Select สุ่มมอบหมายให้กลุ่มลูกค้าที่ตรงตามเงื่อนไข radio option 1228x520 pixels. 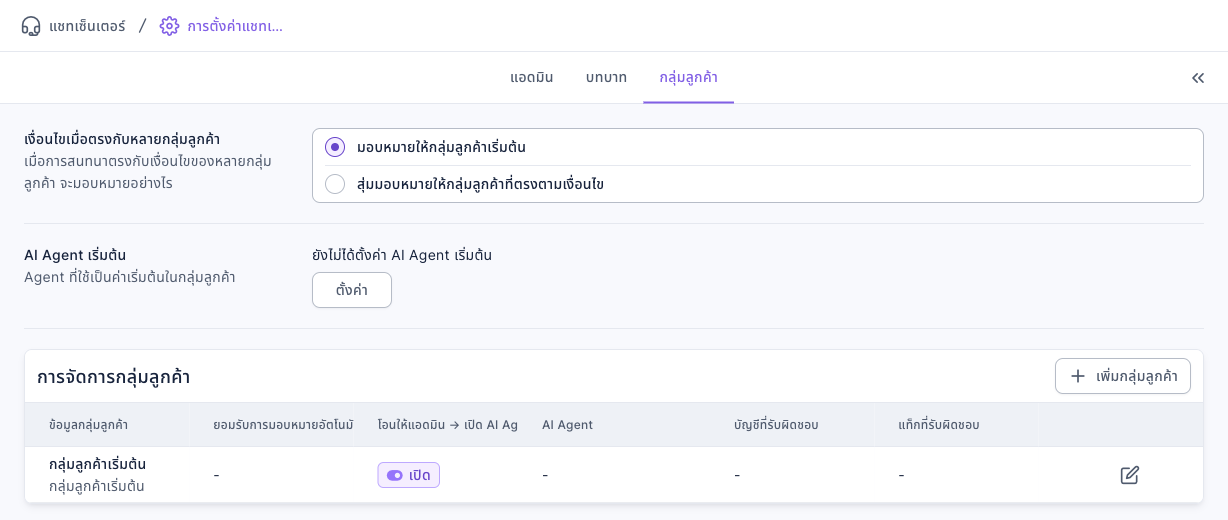[x=335, y=184]
